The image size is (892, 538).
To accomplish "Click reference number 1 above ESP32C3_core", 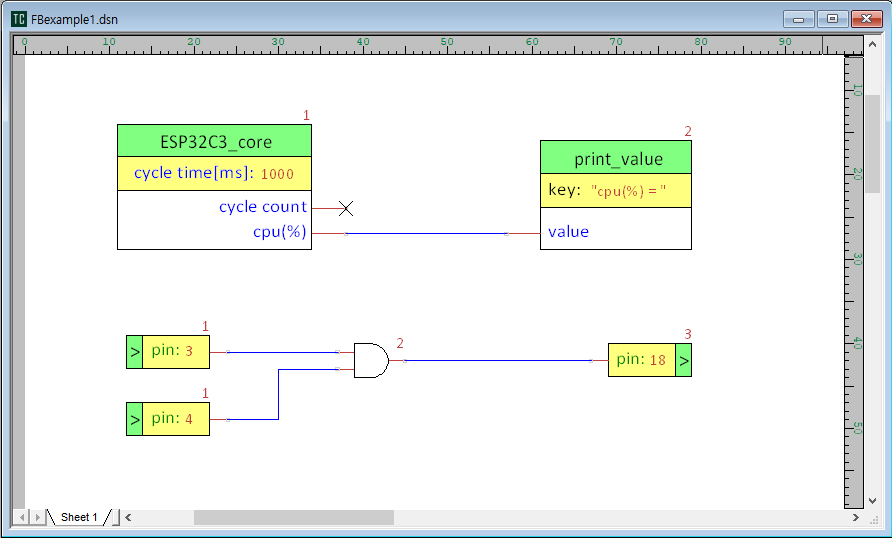I will [x=306, y=115].
